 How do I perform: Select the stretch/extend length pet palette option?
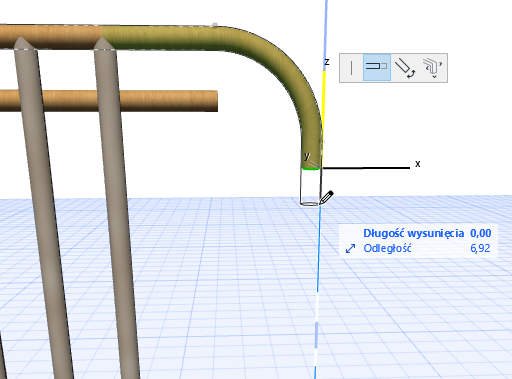point(377,67)
